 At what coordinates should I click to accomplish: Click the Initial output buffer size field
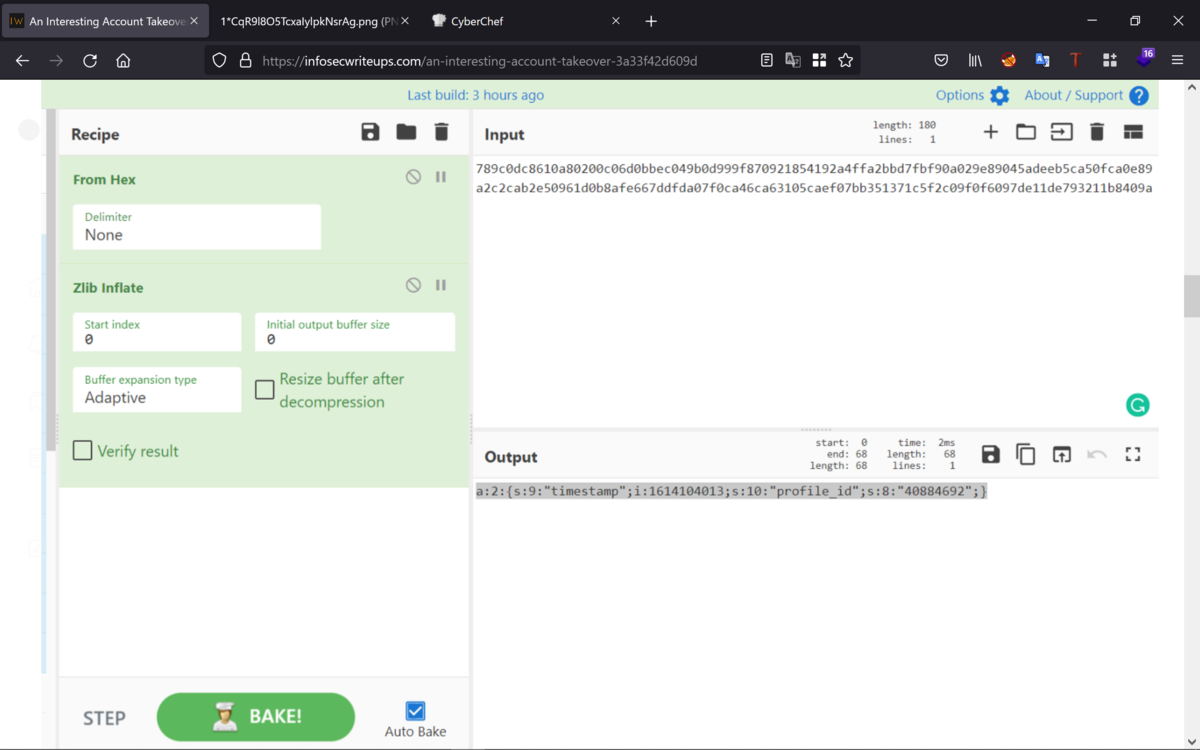point(355,332)
